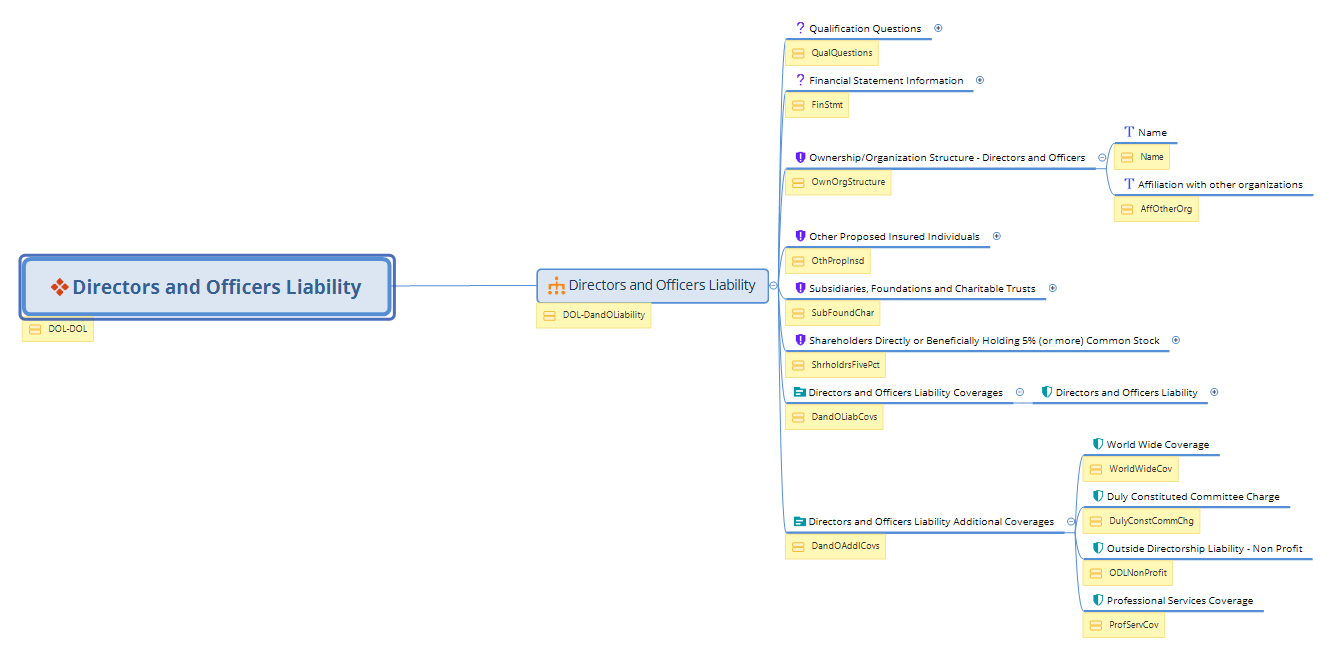
Task: Select the Outside Directorship Liability - Non Profit topic
Action: pos(1204,549)
